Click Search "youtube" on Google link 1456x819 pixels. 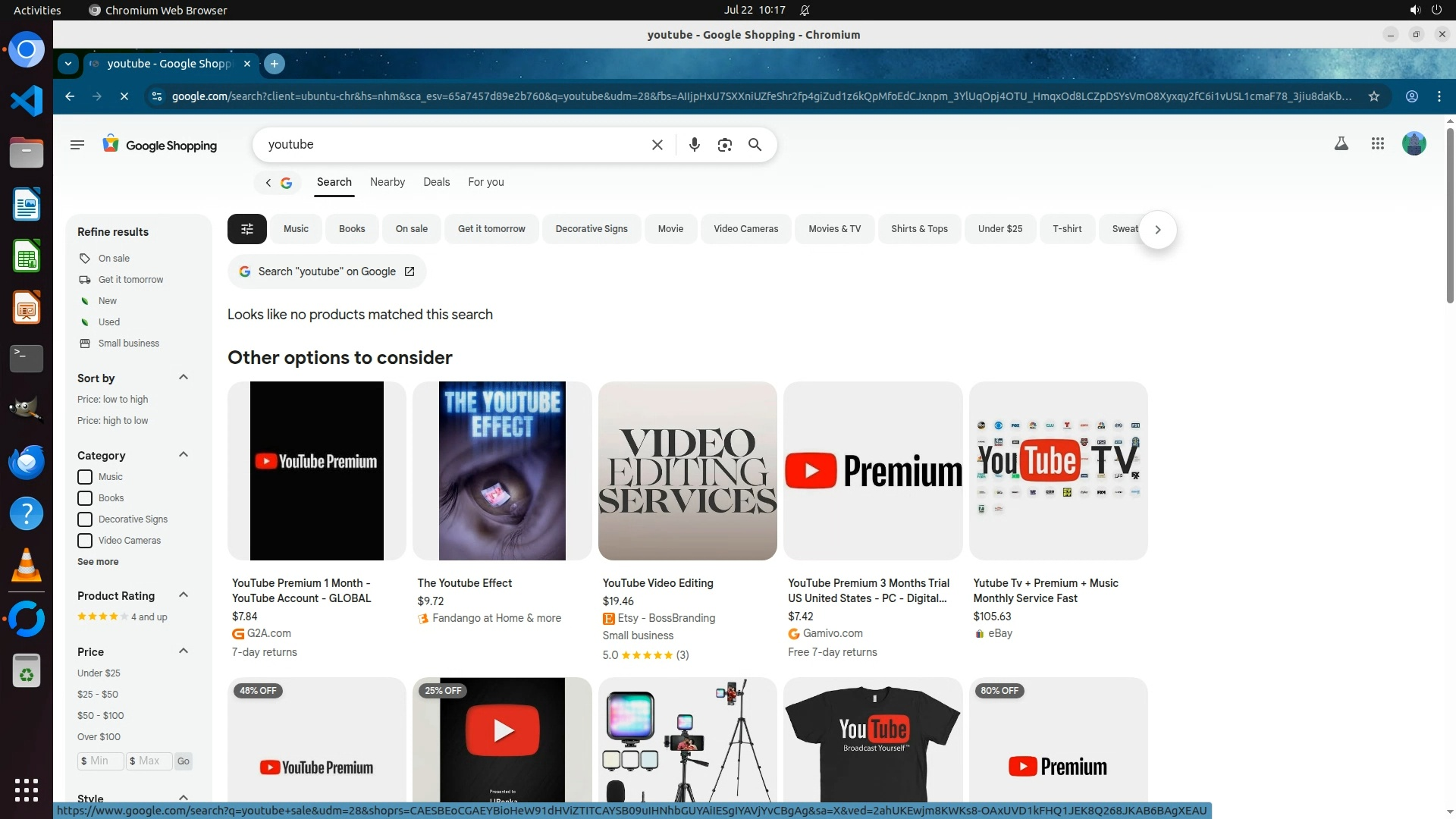(327, 271)
